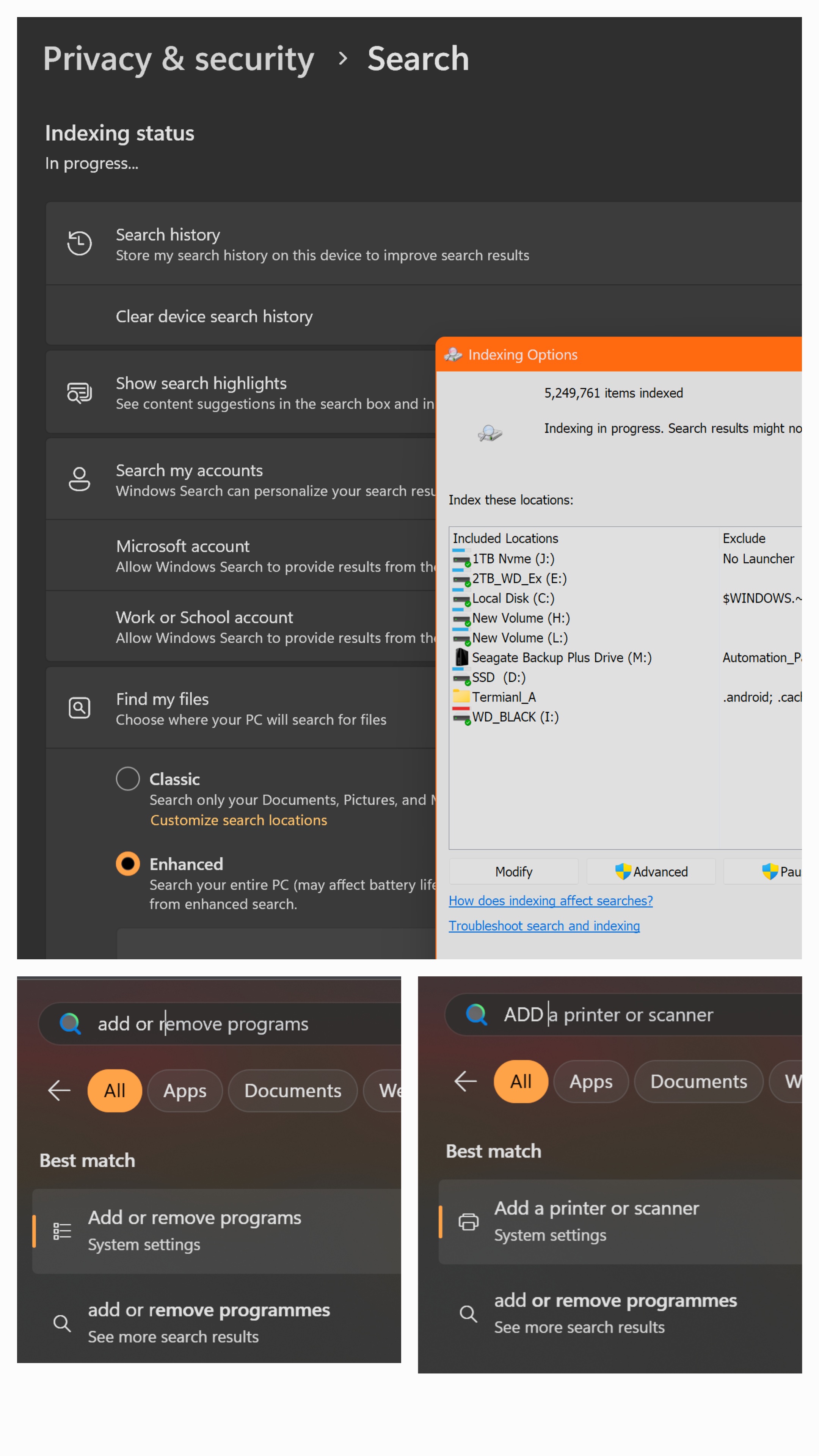Click the '5,249,761 items indexed' text
The image size is (819, 1456).
coord(613,393)
